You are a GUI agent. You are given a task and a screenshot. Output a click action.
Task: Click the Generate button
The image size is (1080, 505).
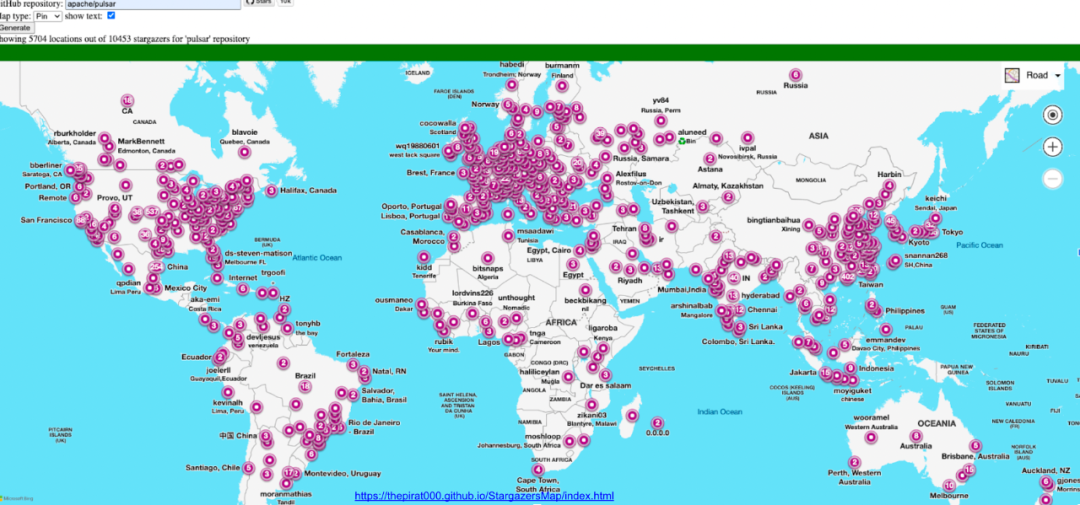click(15, 28)
